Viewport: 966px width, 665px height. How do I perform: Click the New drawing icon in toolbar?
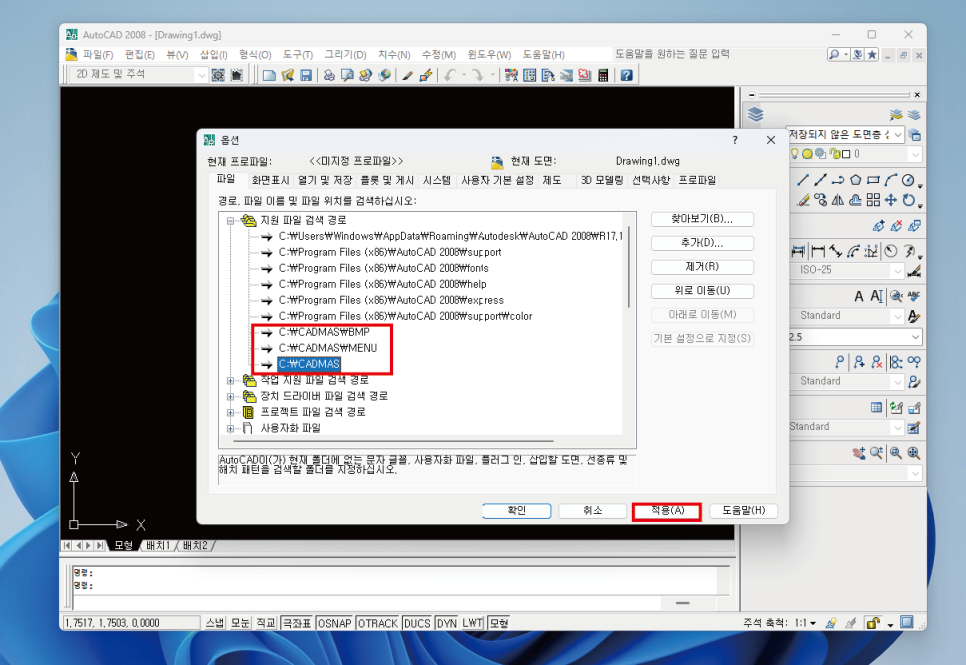[x=269, y=75]
